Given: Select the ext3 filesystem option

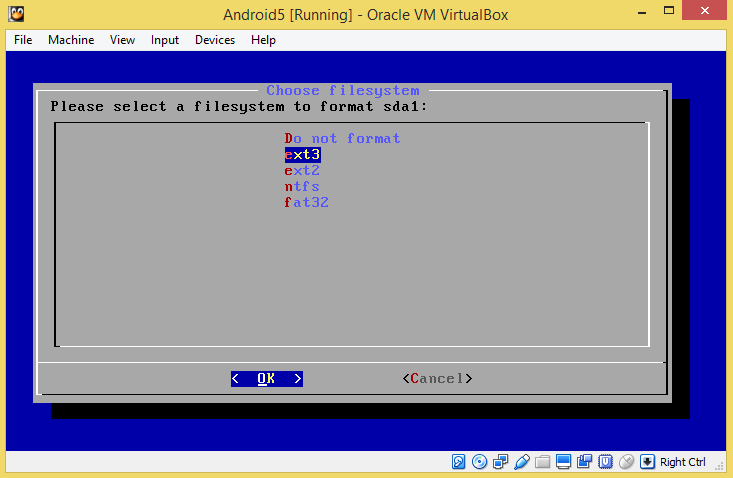Looking at the screenshot, I should point(302,155).
